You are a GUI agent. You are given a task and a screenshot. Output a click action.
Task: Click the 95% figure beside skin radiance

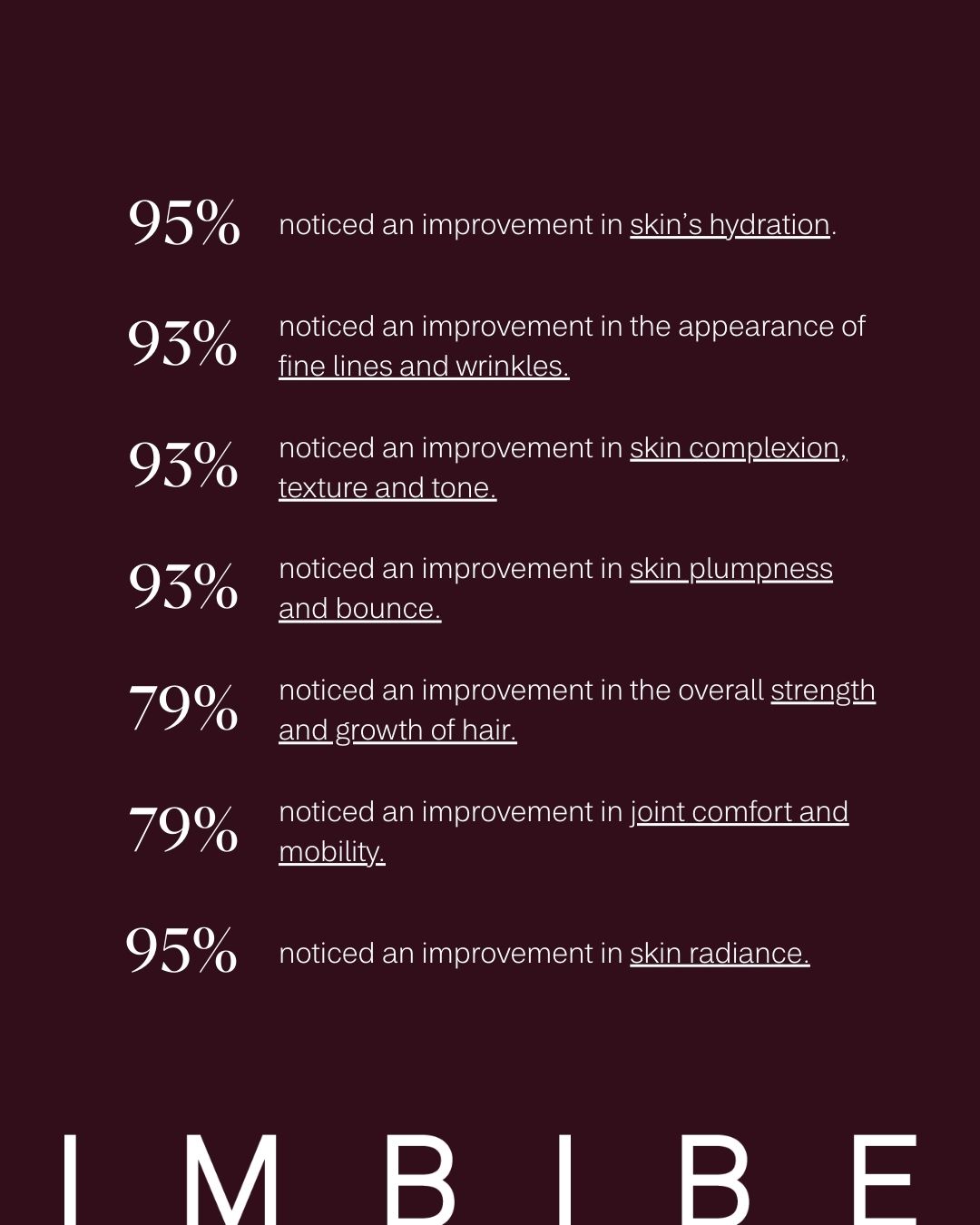click(181, 951)
